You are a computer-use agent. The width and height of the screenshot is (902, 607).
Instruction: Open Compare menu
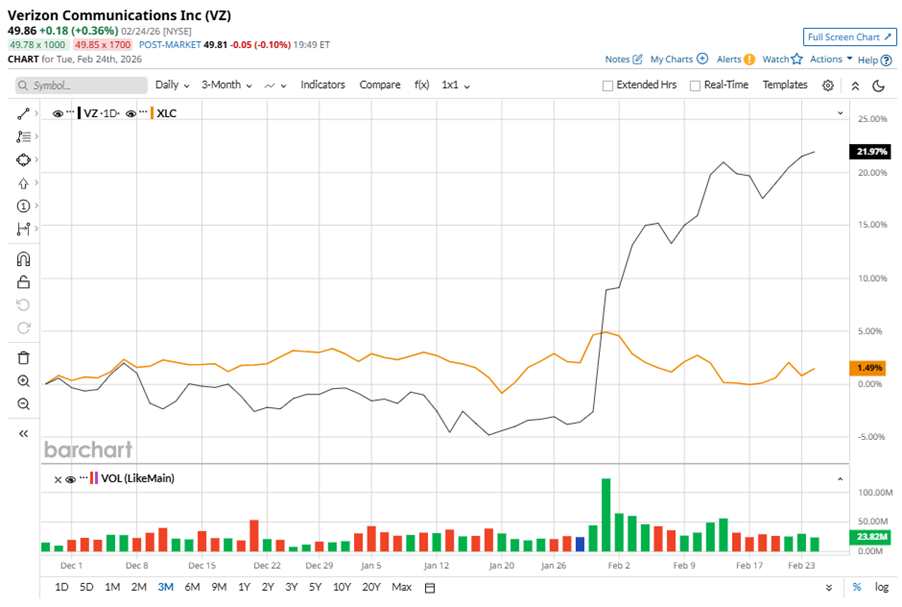(x=380, y=85)
